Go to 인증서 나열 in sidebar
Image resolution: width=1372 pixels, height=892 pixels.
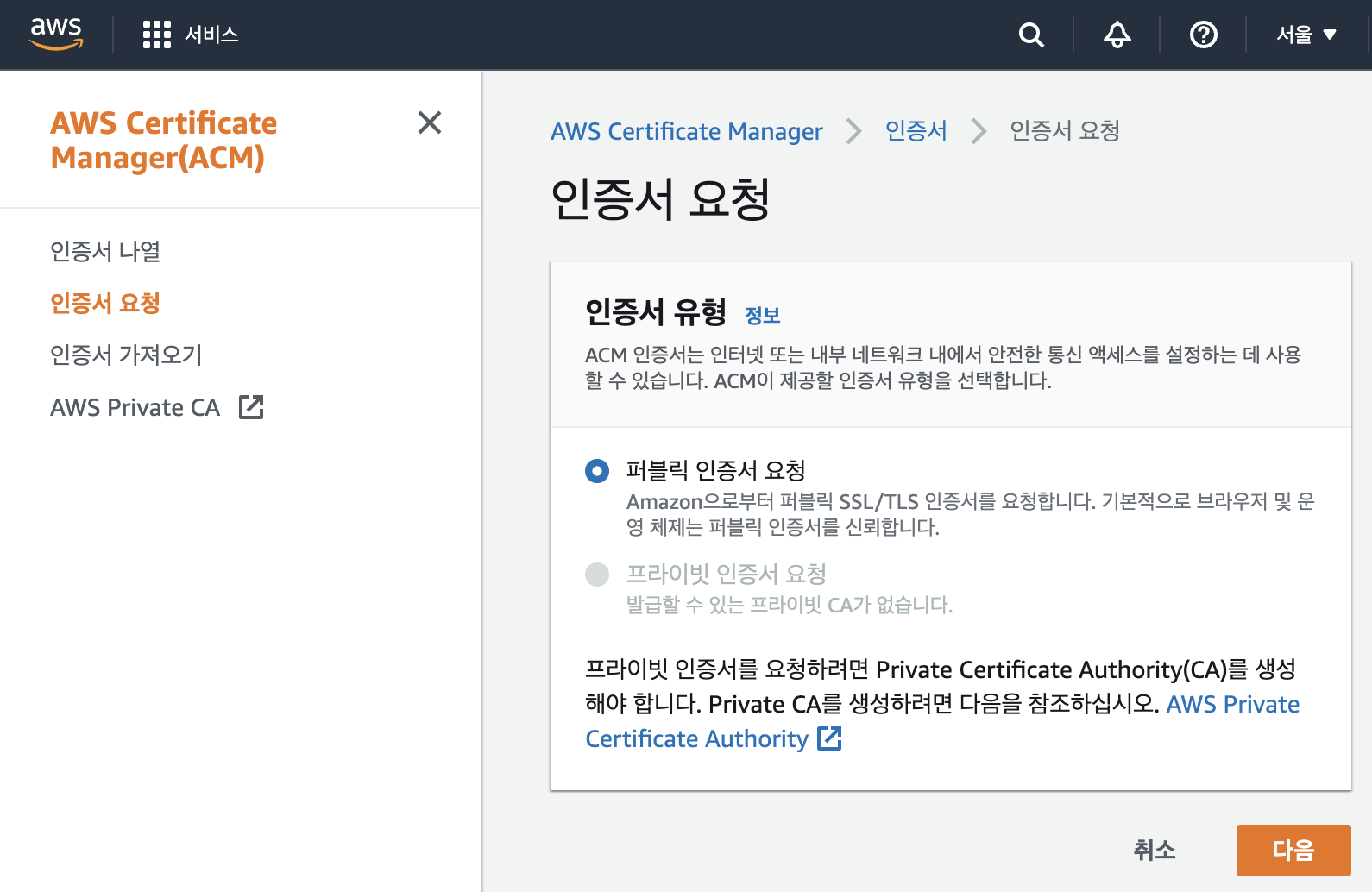point(105,251)
